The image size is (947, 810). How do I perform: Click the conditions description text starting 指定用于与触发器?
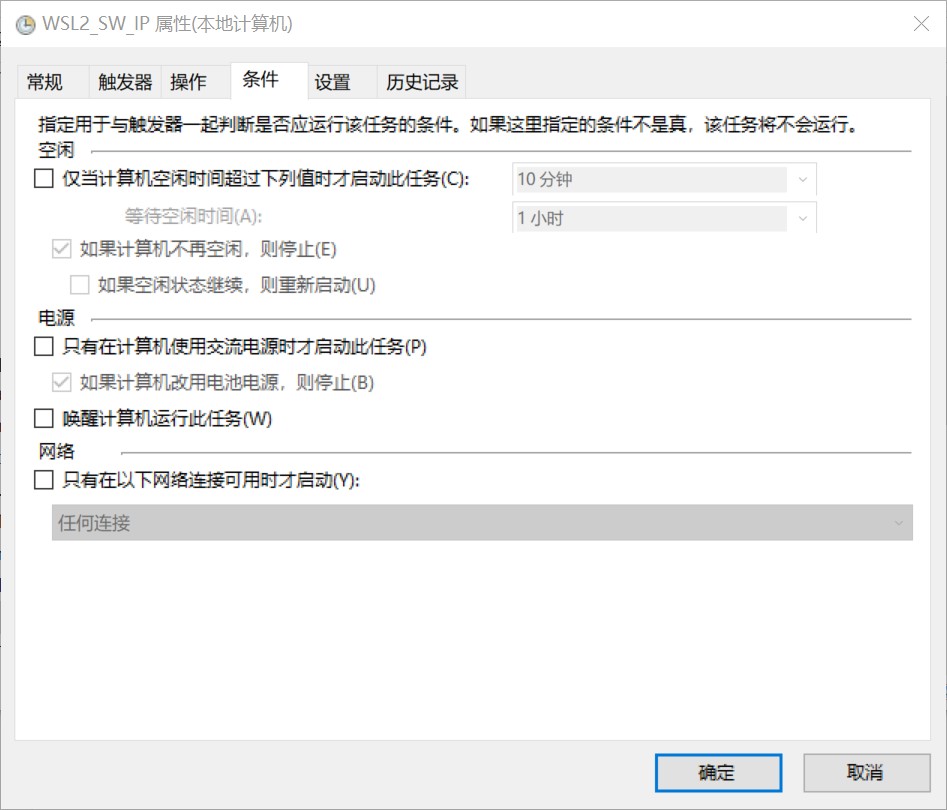point(448,124)
